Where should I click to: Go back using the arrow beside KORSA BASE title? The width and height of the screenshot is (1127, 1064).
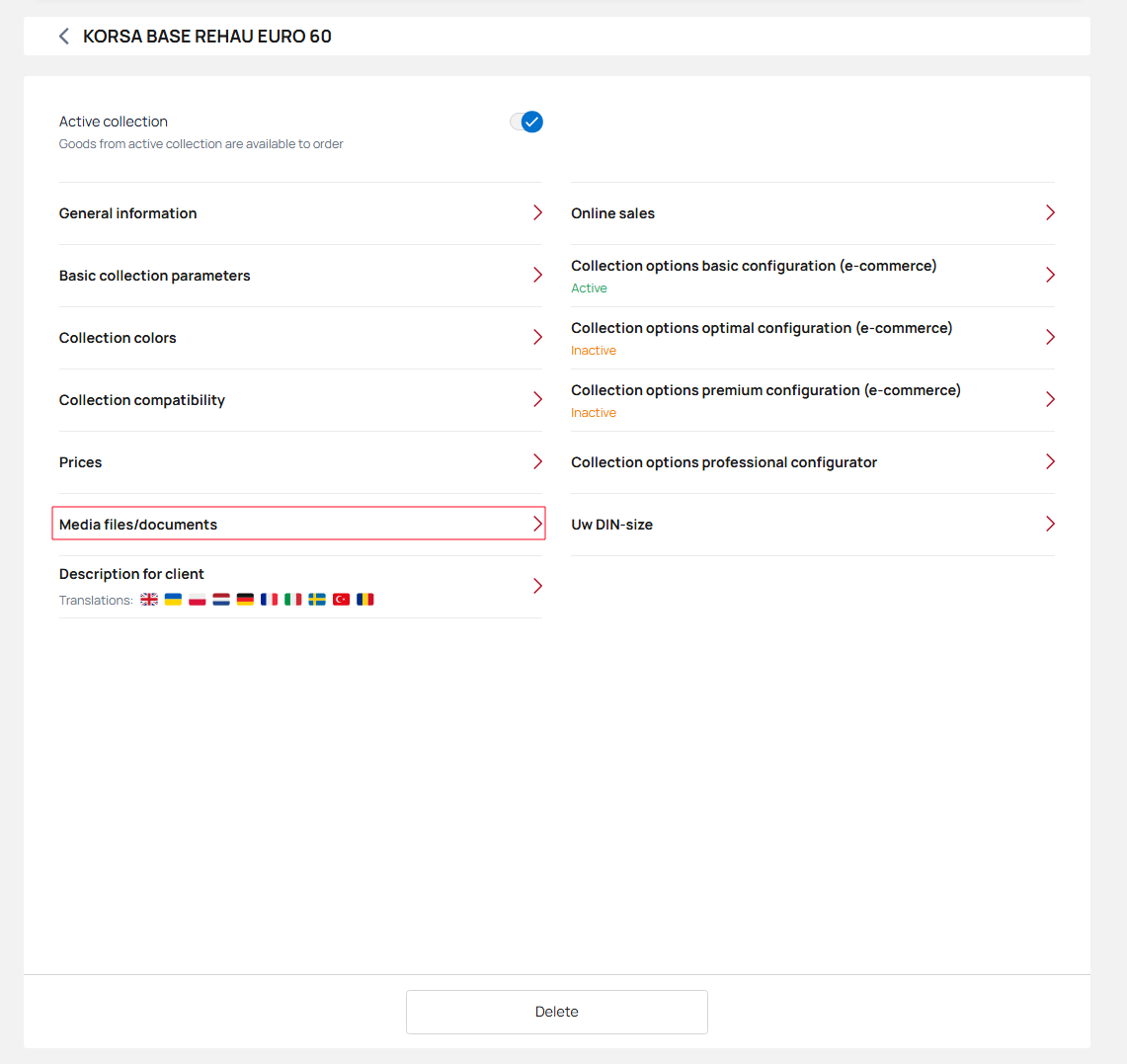tap(64, 36)
